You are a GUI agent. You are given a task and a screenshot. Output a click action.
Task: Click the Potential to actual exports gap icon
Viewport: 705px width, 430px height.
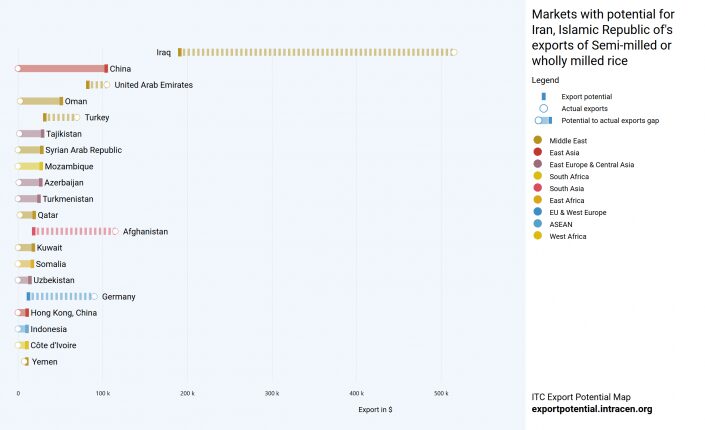pos(543,121)
